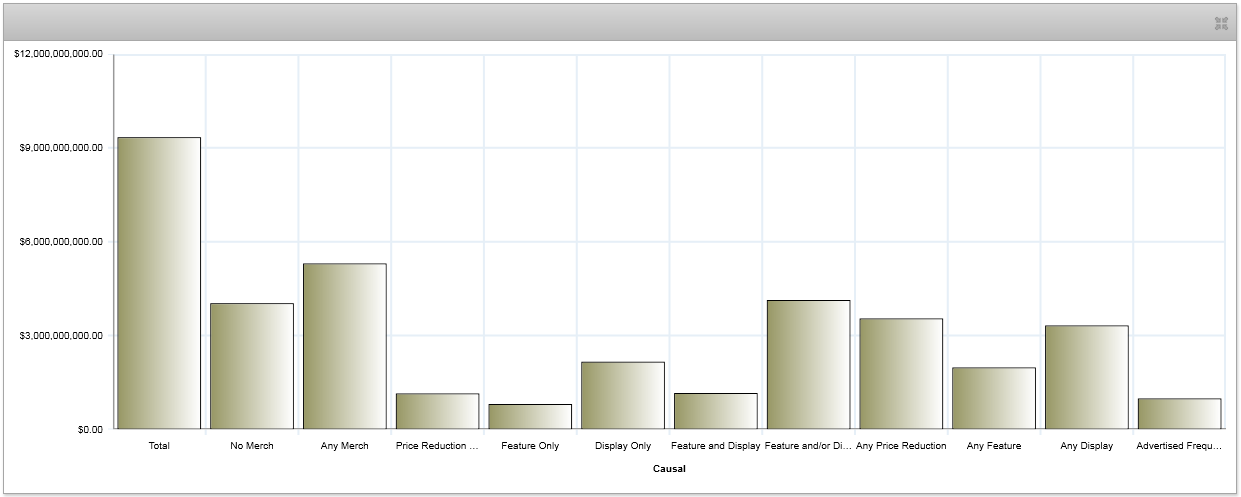
Task: Click the No Merch bar
Action: tap(252, 366)
